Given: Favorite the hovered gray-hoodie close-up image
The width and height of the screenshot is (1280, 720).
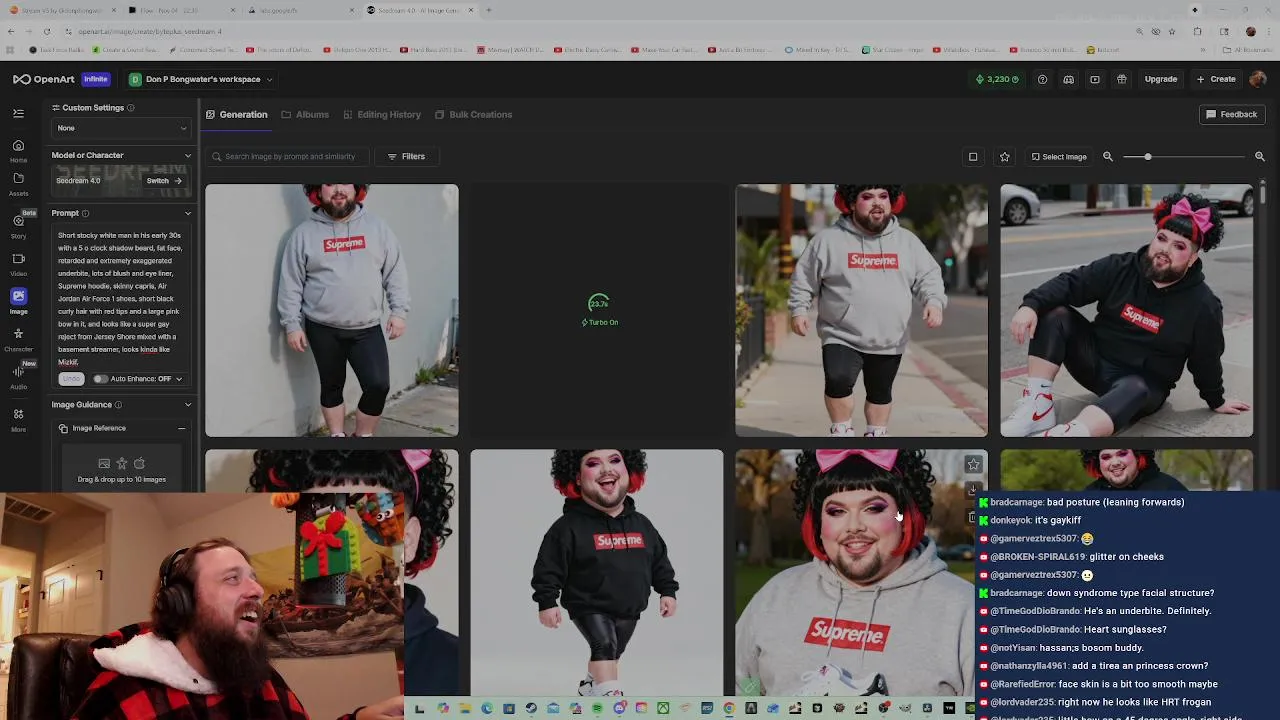Looking at the screenshot, I should click(x=973, y=464).
